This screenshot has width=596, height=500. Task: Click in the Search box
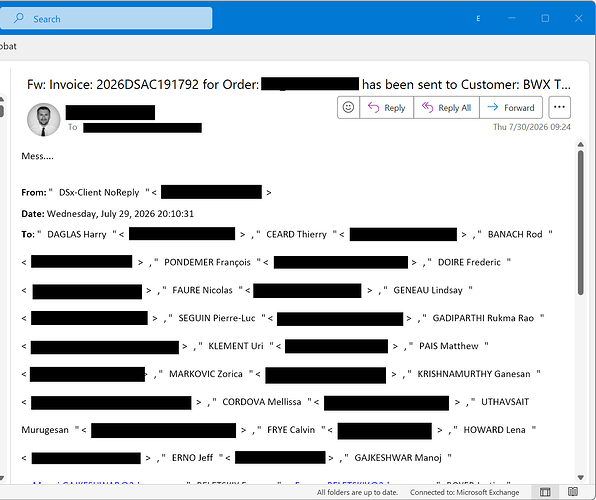coord(106,18)
